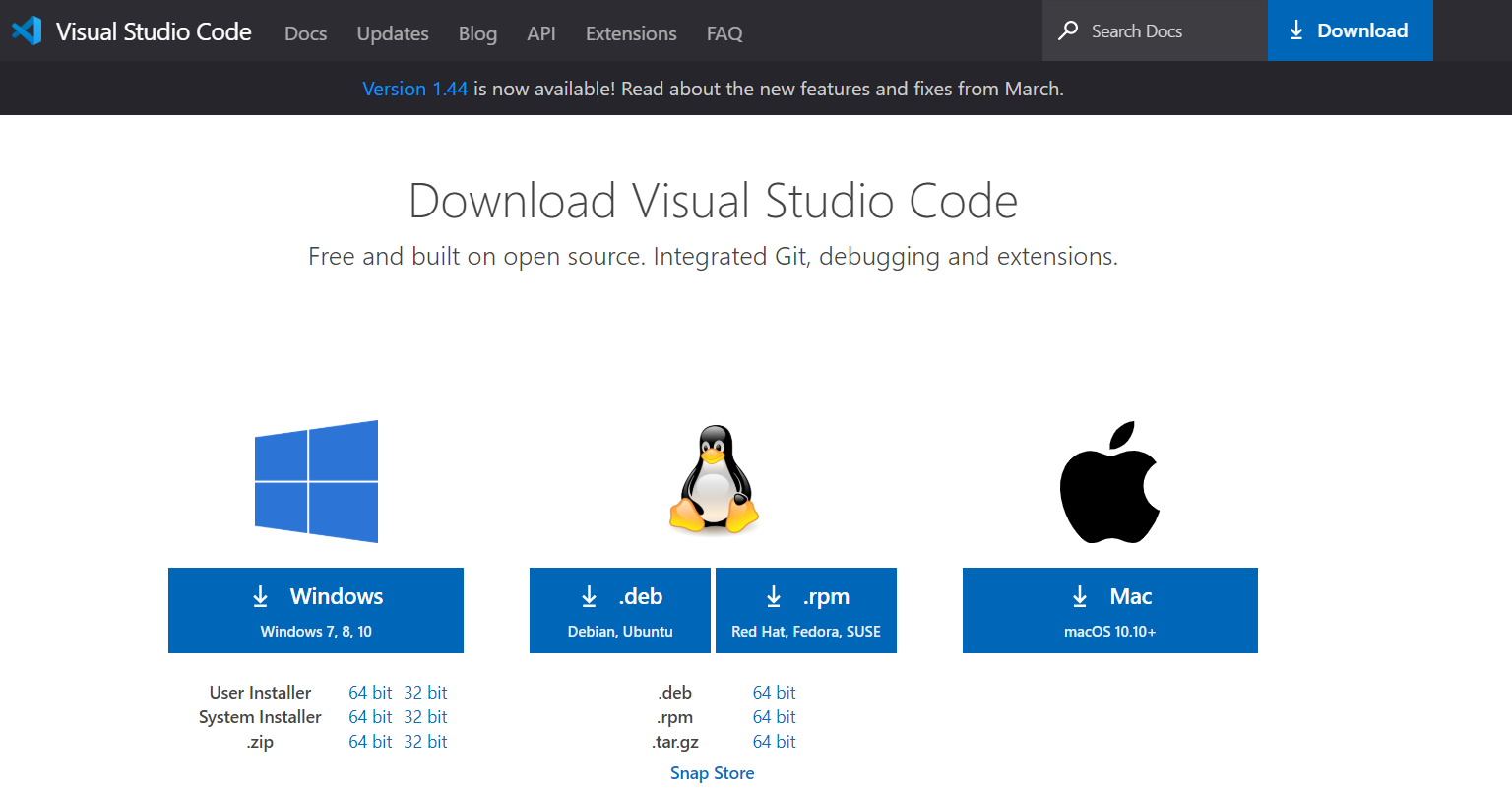Select .tar.gz 64 bit link
1512x790 pixels.
coord(775,742)
